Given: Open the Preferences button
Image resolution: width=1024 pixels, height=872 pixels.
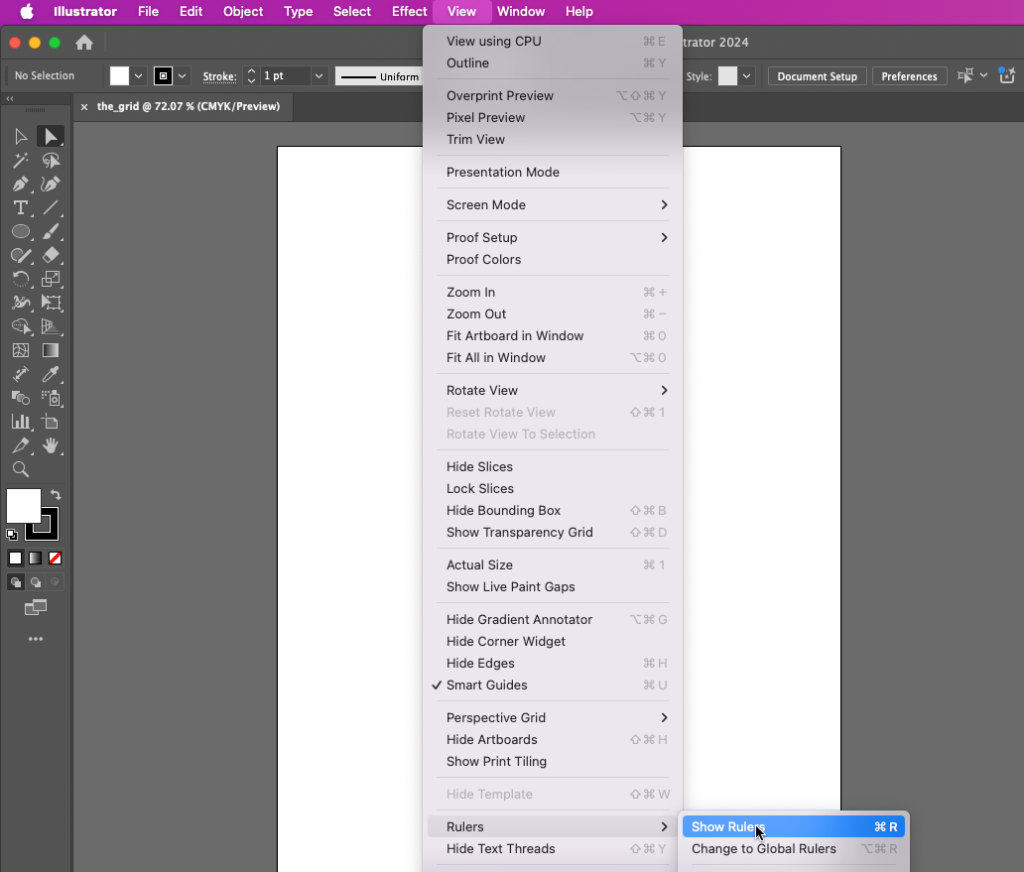Looking at the screenshot, I should coord(909,76).
